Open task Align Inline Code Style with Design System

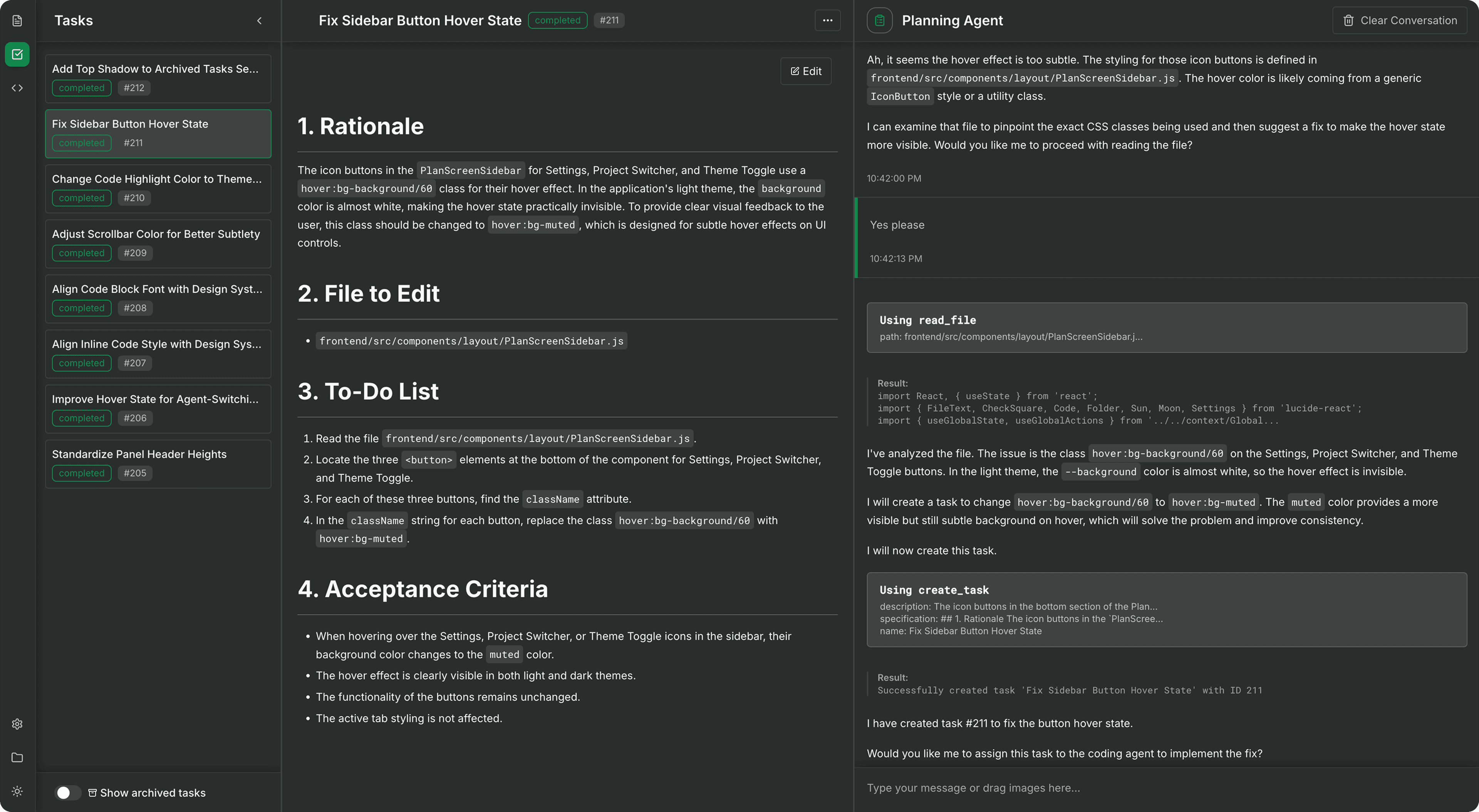point(158,354)
